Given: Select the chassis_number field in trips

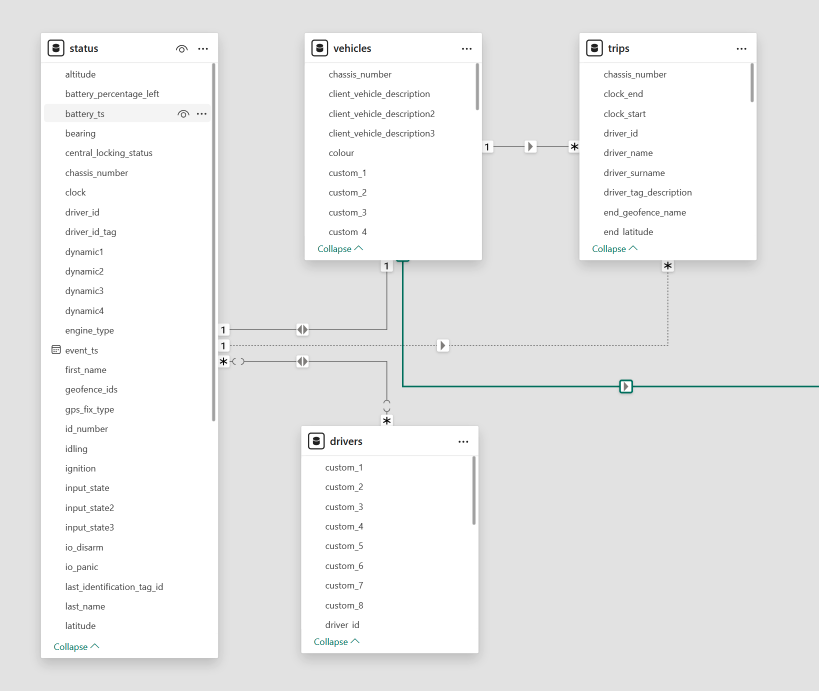Looking at the screenshot, I should coord(634,74).
